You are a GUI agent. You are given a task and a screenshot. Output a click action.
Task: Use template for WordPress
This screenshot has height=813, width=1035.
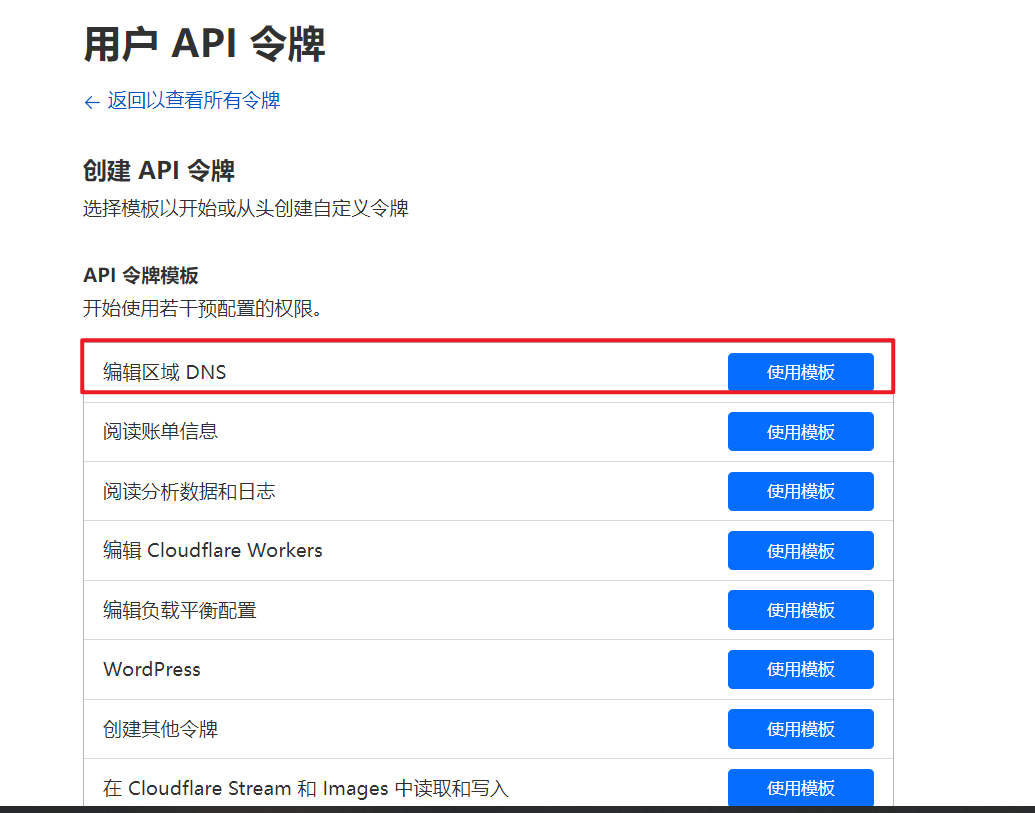coord(800,669)
